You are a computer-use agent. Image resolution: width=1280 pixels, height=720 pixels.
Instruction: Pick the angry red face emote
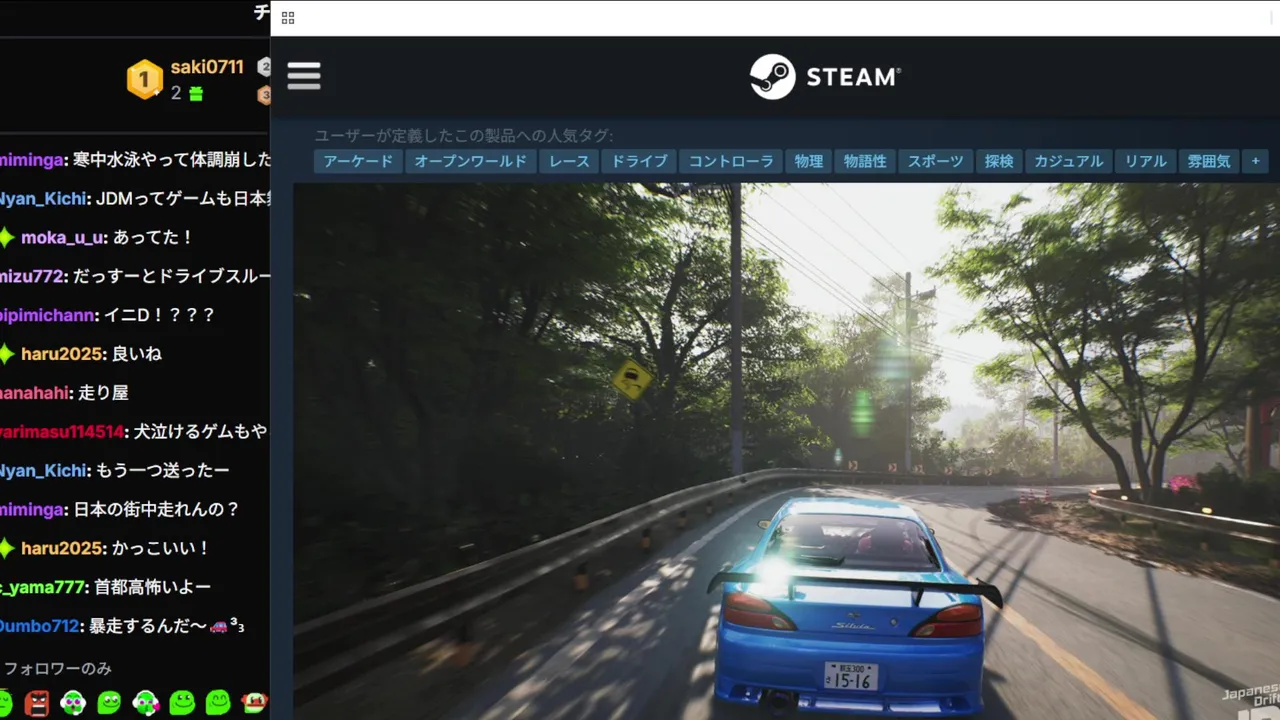tap(37, 703)
